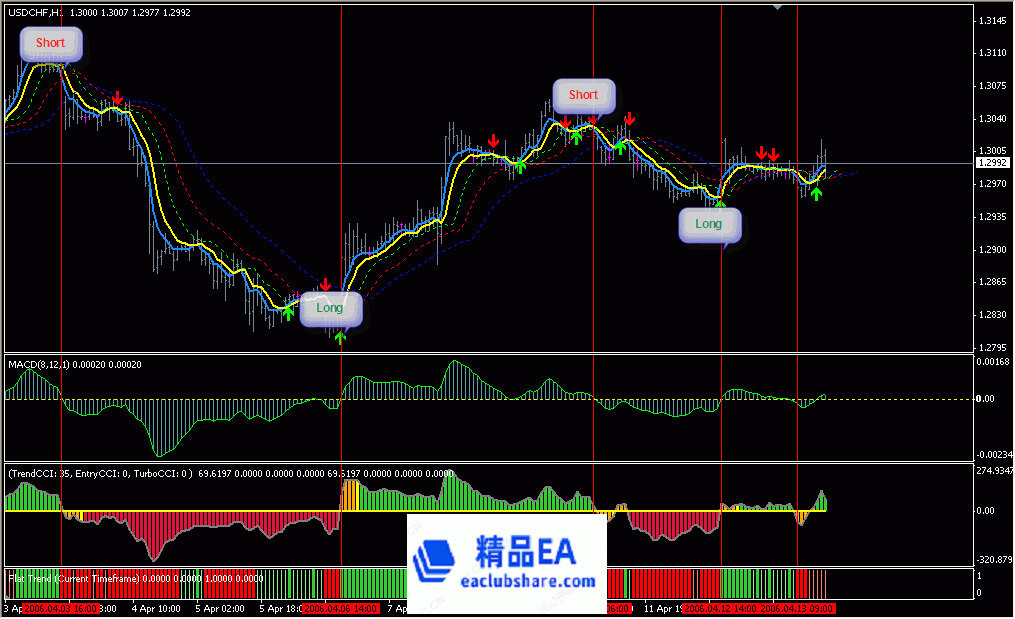Screen dimensions: 1015x619
Task: Click the green up arrow below Long label at chart bottom
Action: [x=340, y=337]
